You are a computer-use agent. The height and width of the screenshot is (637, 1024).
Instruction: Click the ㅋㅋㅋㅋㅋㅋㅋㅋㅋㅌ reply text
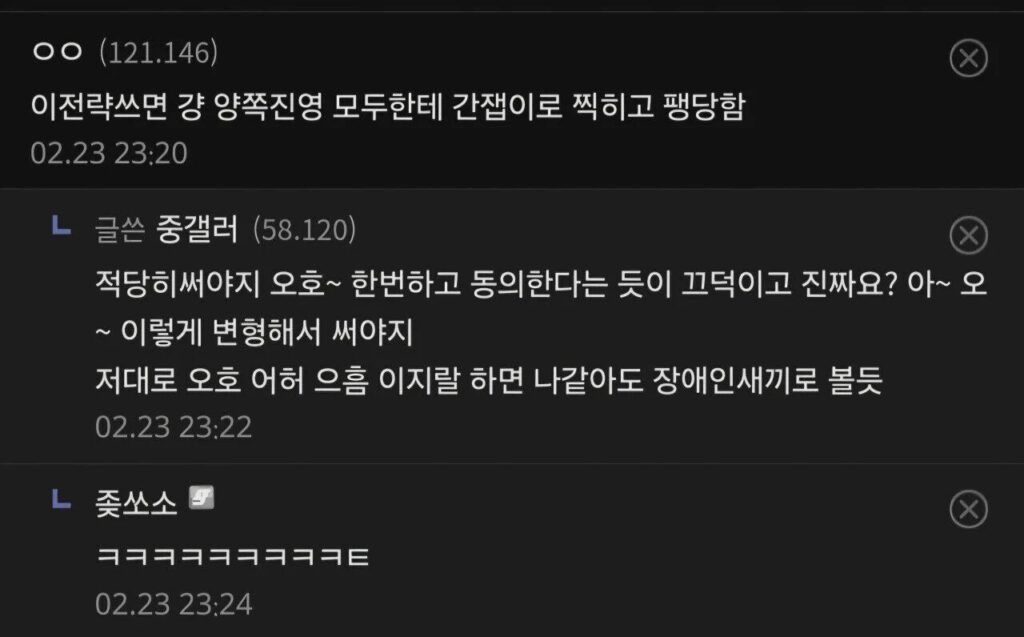(x=233, y=557)
